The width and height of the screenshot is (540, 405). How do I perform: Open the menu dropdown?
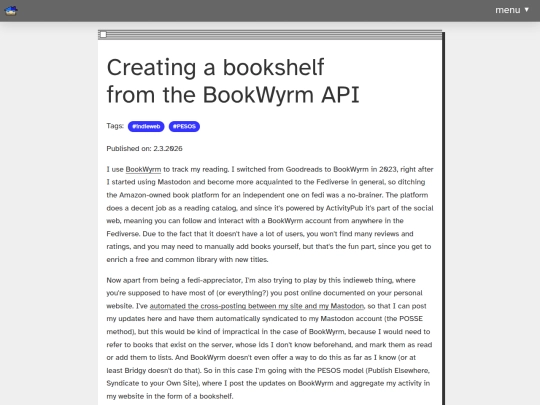pyautogui.click(x=512, y=10)
